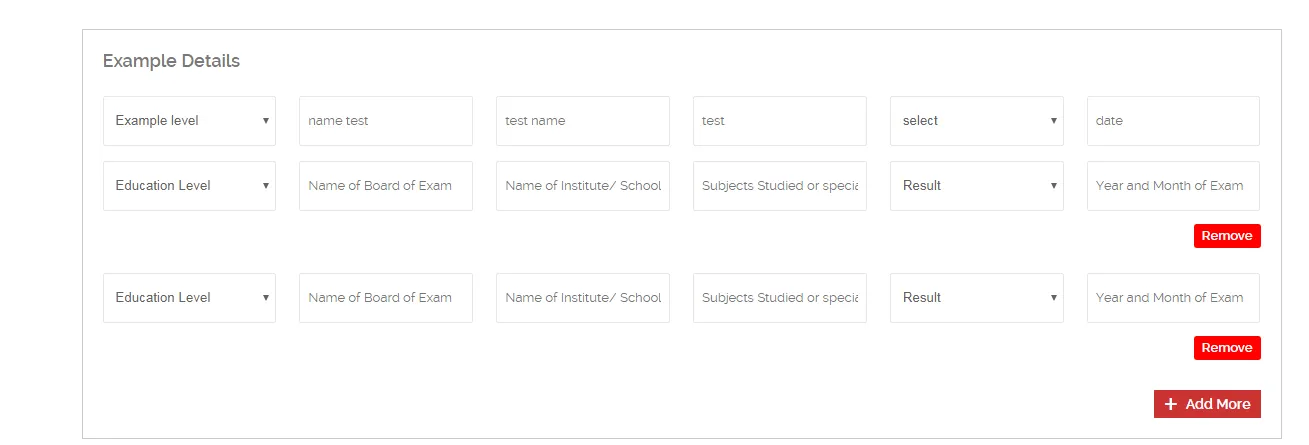Image resolution: width=1309 pixels, height=445 pixels.
Task: Click the date input field
Action: pos(1172,121)
